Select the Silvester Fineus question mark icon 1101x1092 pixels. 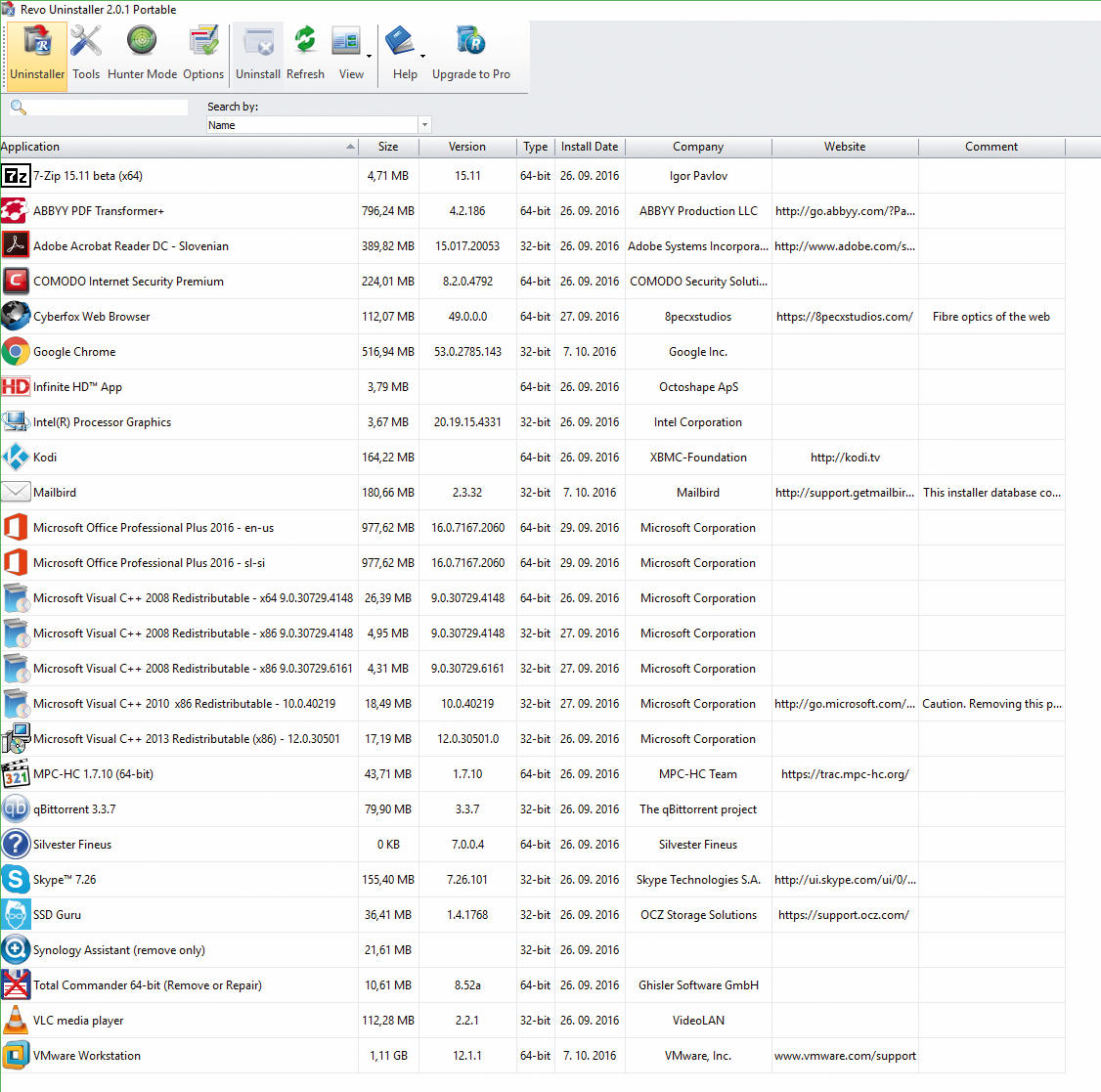tap(16, 844)
